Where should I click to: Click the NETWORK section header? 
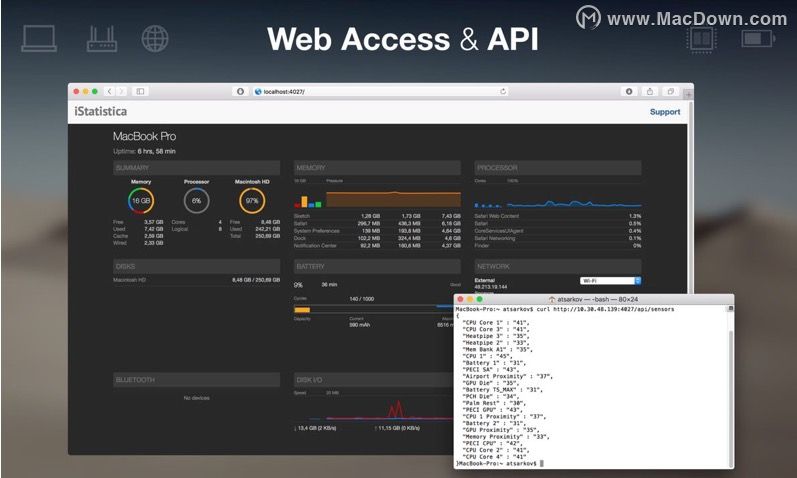pyautogui.click(x=558, y=266)
